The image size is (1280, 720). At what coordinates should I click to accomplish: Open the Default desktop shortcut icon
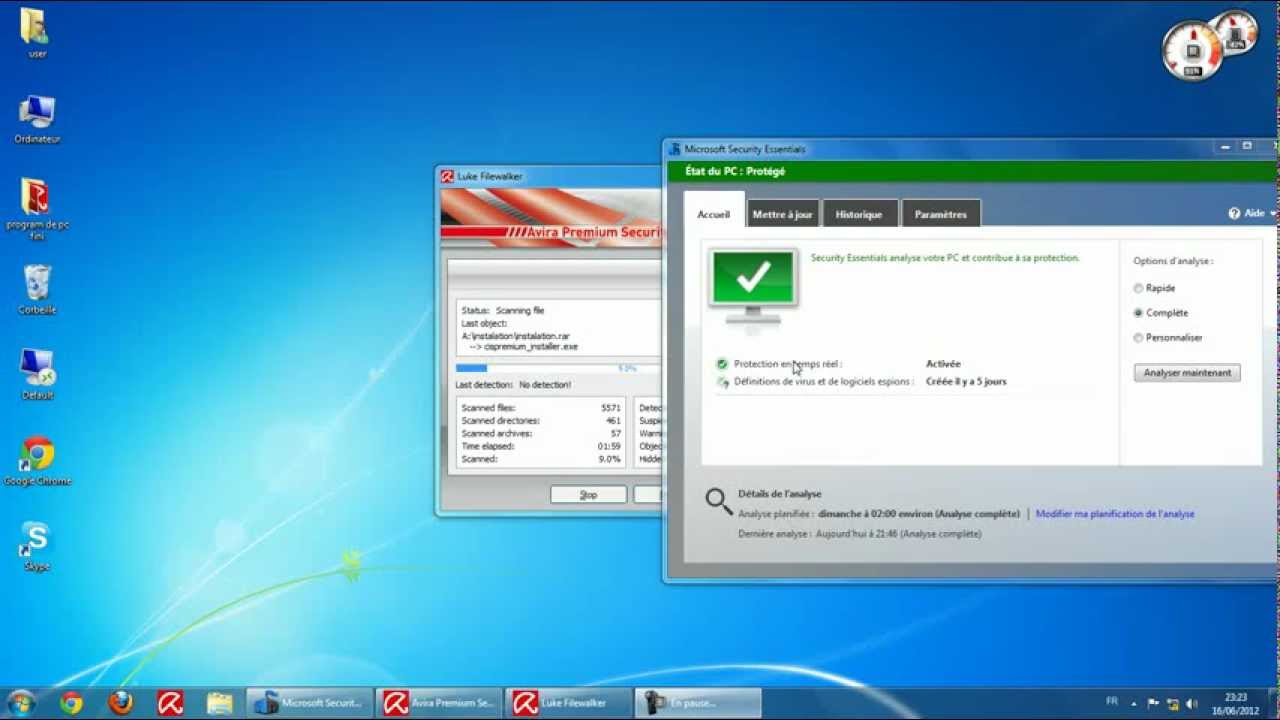point(37,375)
